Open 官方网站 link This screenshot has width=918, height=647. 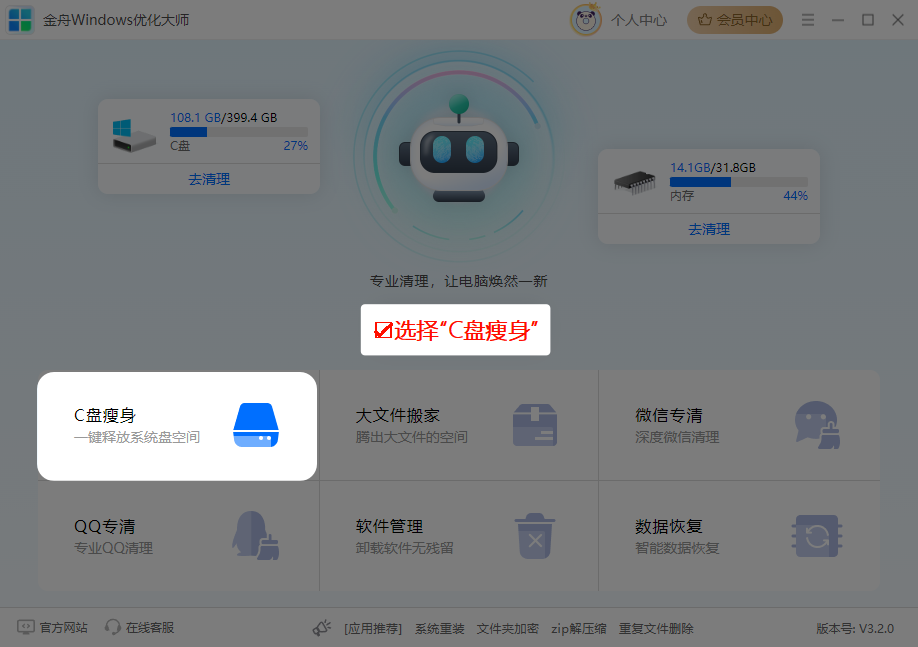pyautogui.click(x=64, y=628)
